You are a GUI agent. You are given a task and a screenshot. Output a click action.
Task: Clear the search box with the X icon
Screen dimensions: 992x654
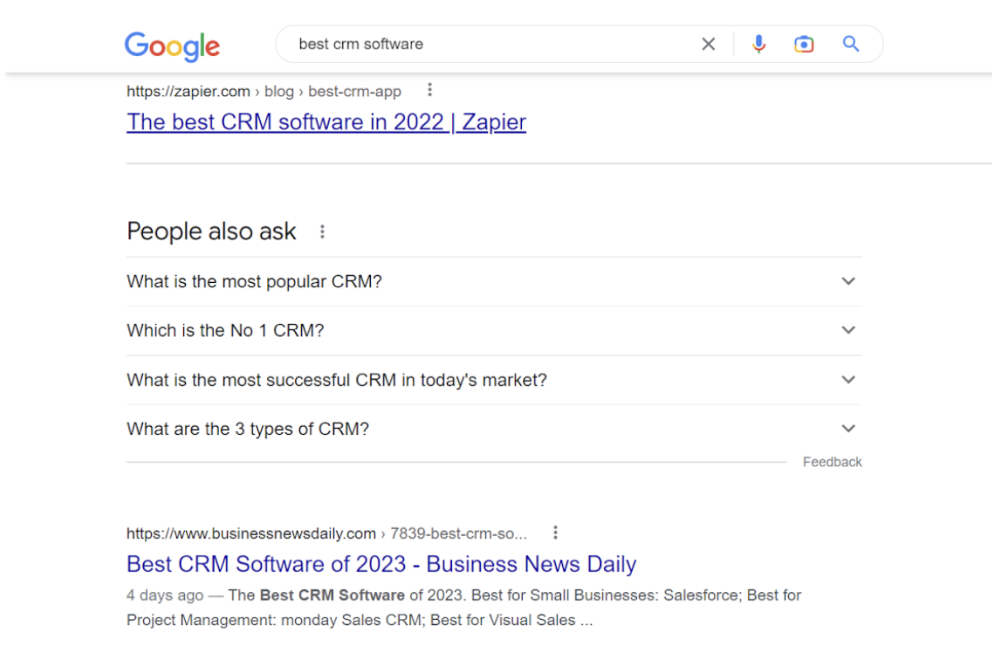708,44
